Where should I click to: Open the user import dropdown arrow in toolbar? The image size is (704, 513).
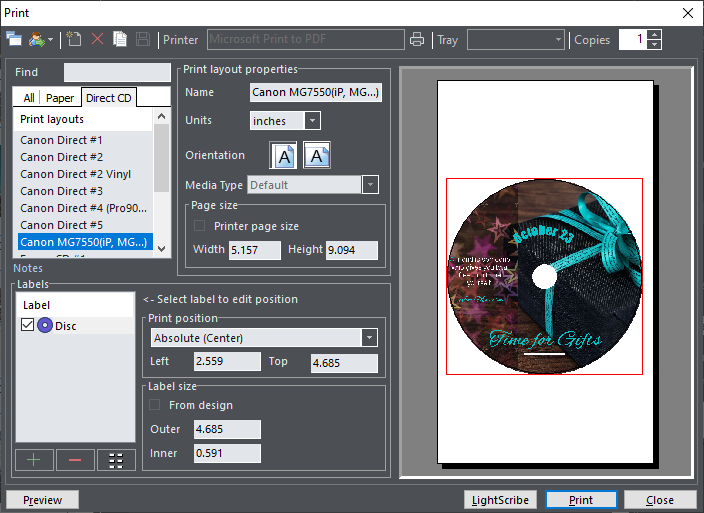pyautogui.click(x=50, y=40)
